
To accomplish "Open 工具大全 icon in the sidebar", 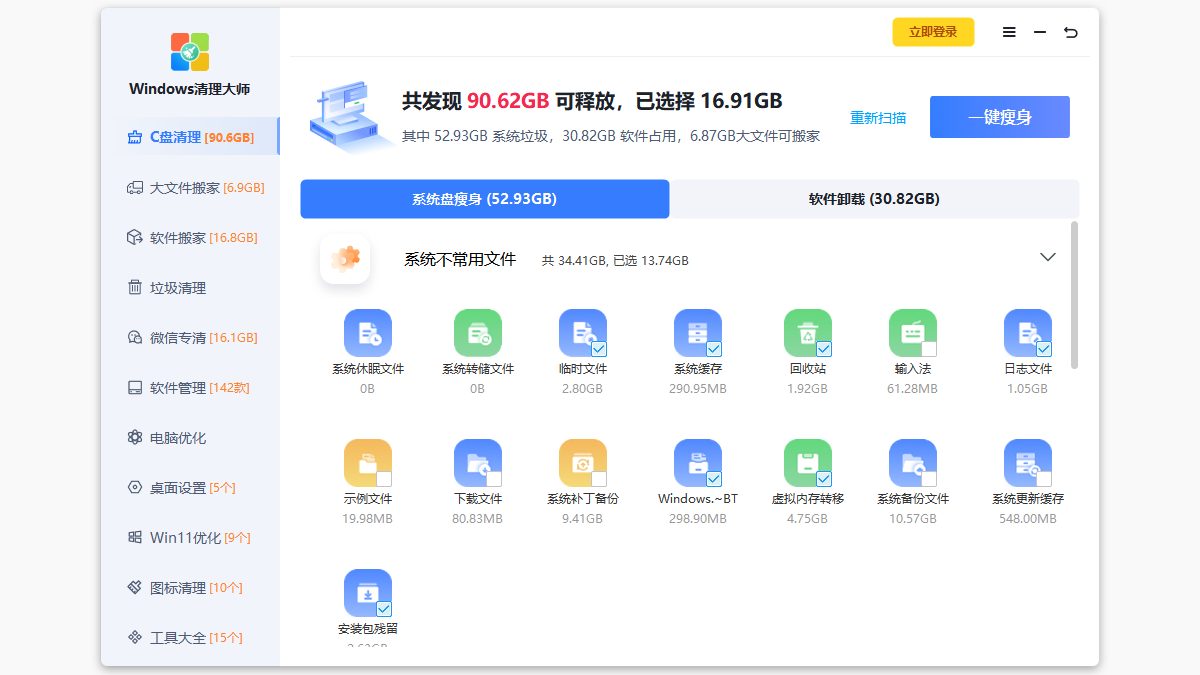I will [135, 638].
